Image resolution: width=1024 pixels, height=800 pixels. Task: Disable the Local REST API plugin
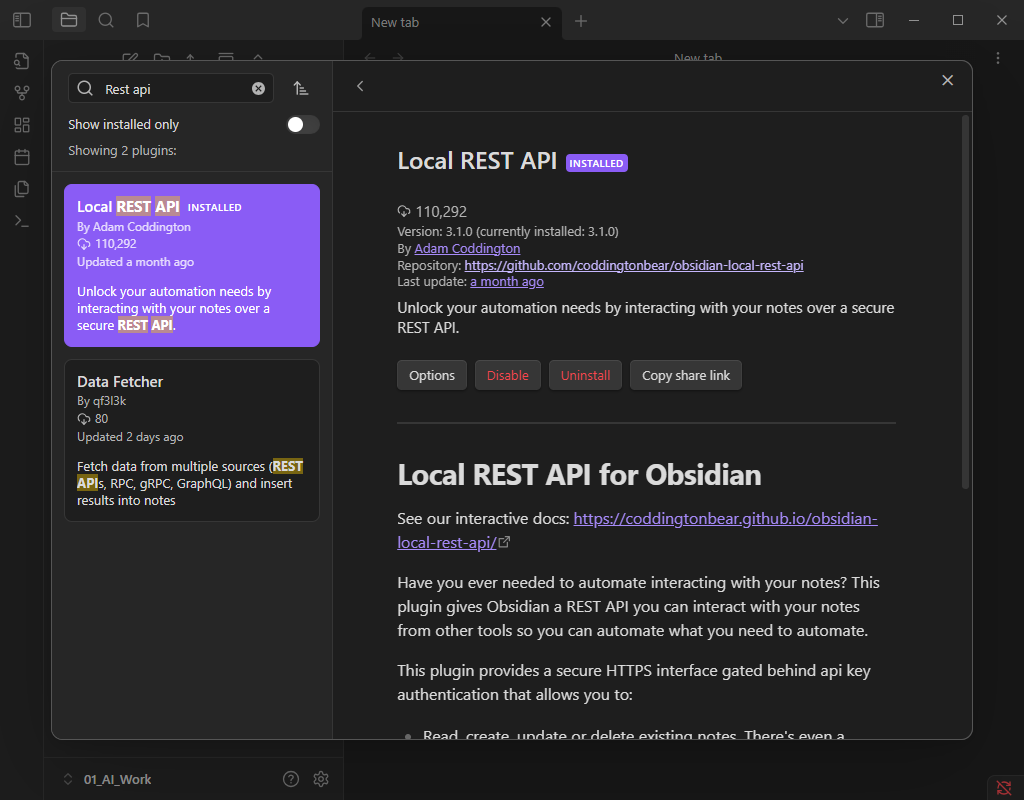507,376
